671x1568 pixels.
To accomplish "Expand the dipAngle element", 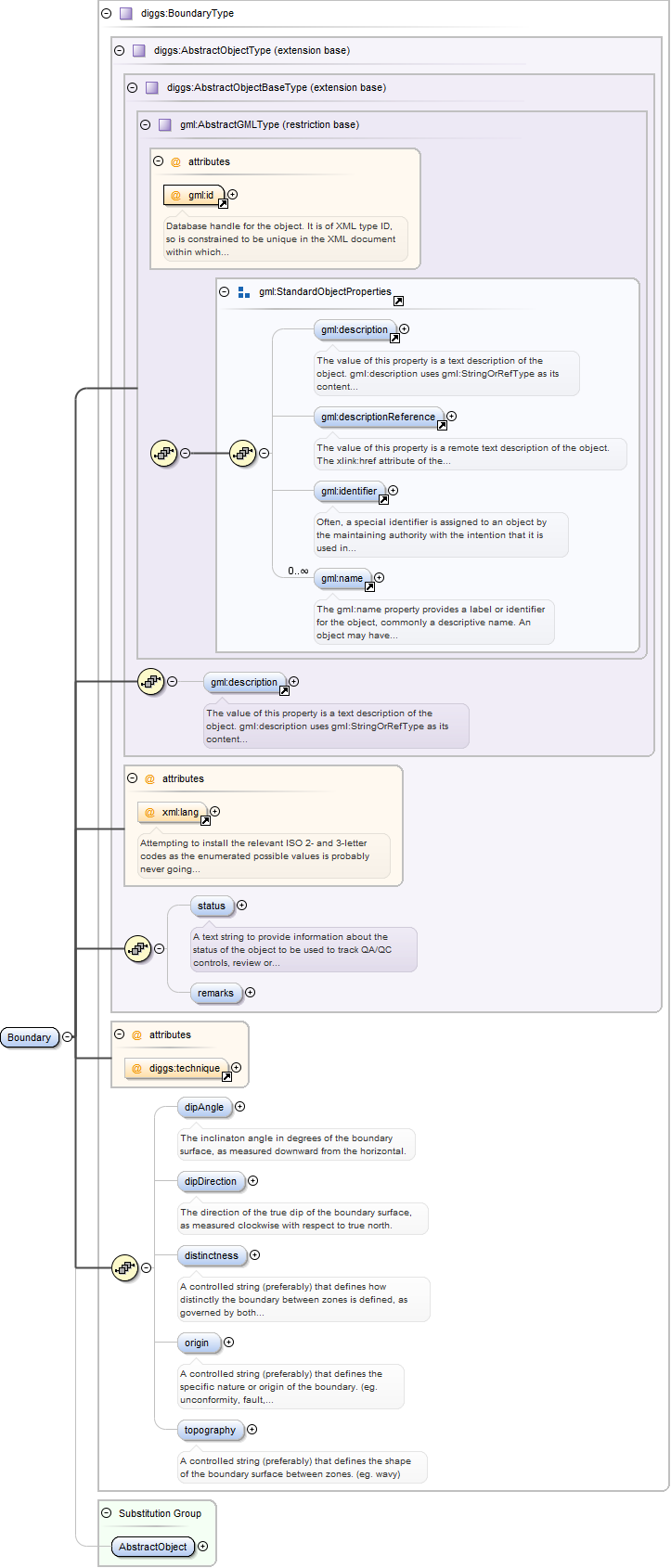I will click(x=239, y=1107).
